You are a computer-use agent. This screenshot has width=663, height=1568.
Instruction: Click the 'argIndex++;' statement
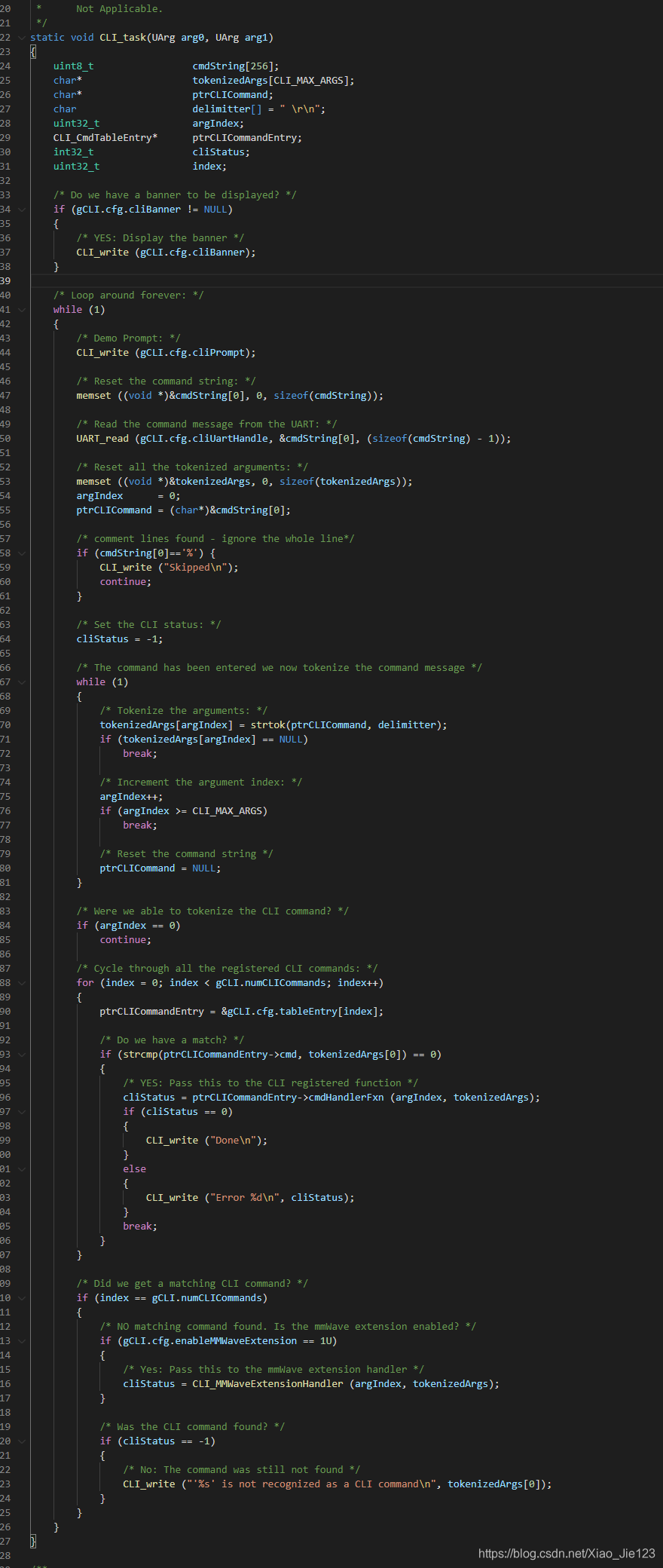131,797
